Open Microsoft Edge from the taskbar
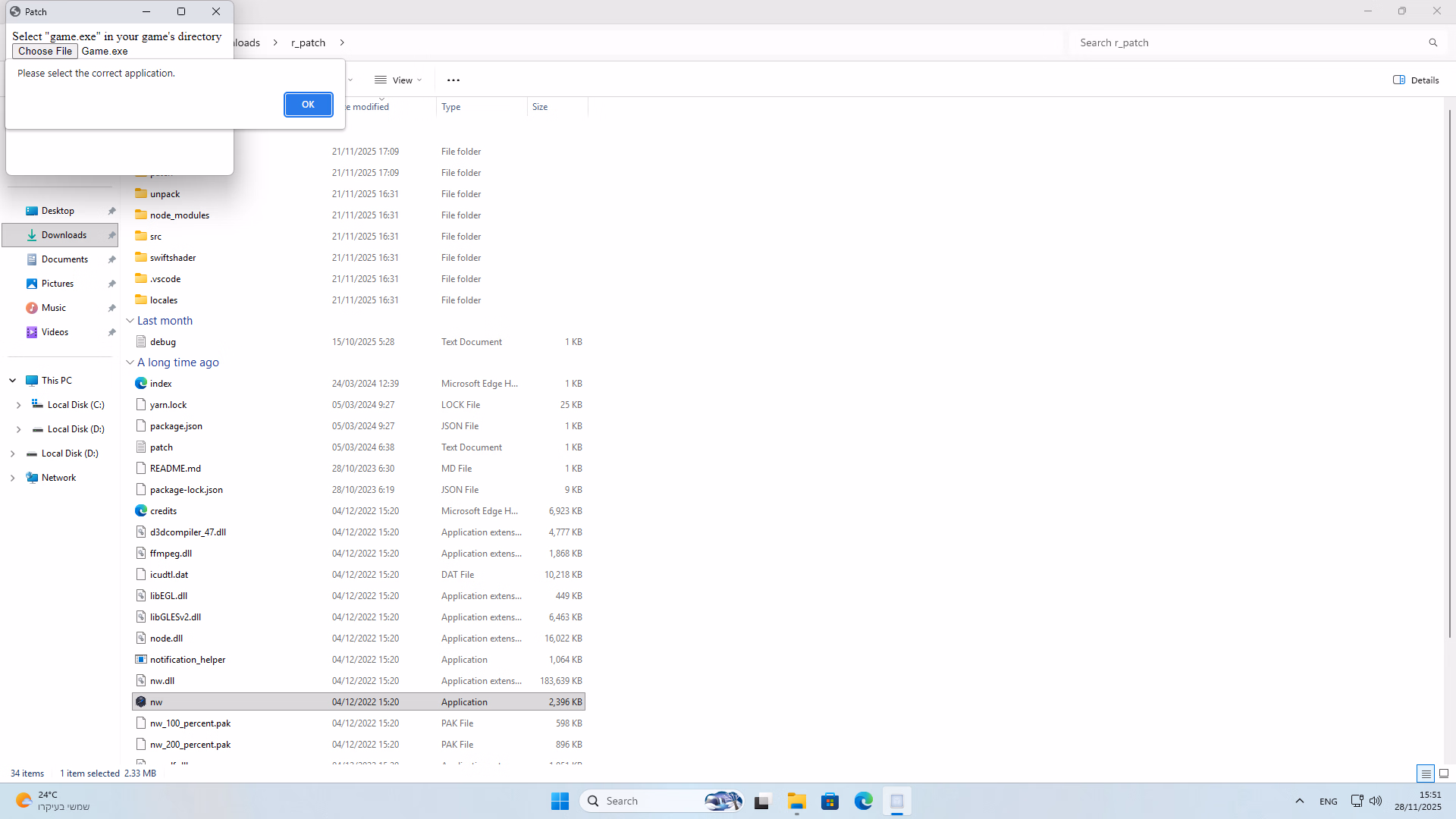This screenshot has width=1456, height=819. click(x=863, y=801)
